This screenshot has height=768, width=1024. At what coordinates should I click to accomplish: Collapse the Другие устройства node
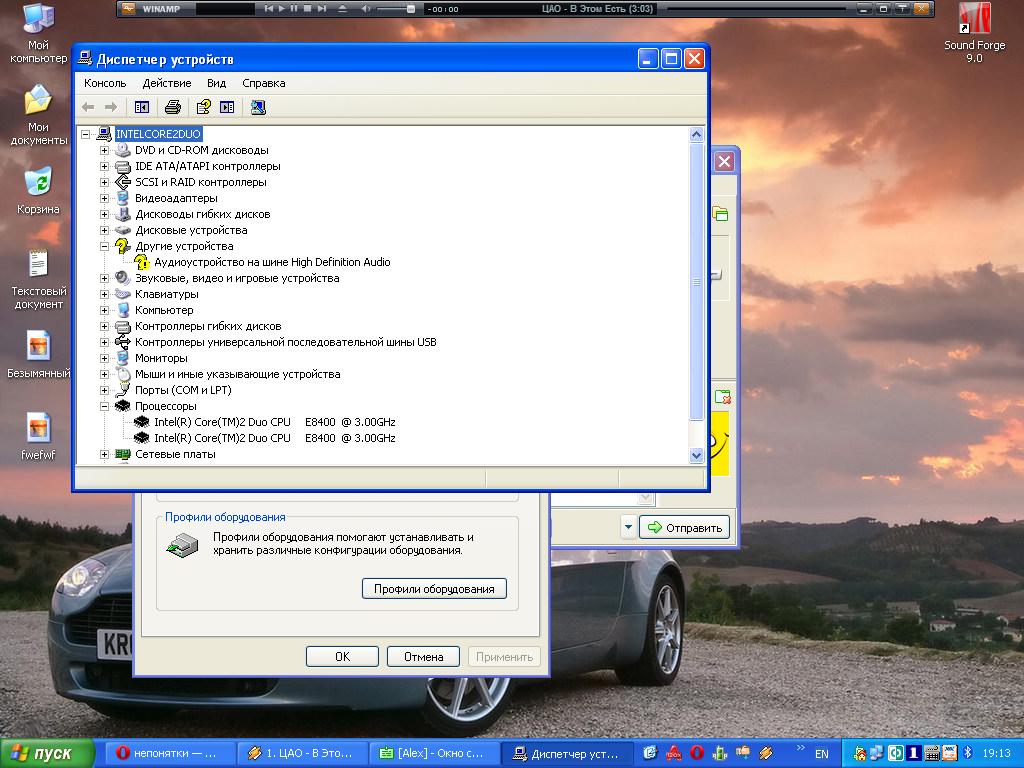[104, 246]
